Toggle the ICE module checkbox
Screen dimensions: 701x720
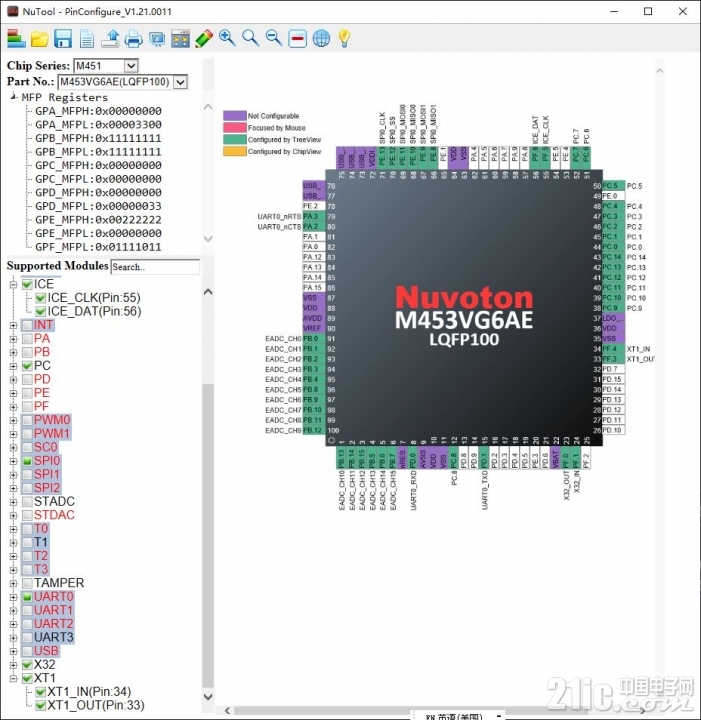[x=28, y=284]
